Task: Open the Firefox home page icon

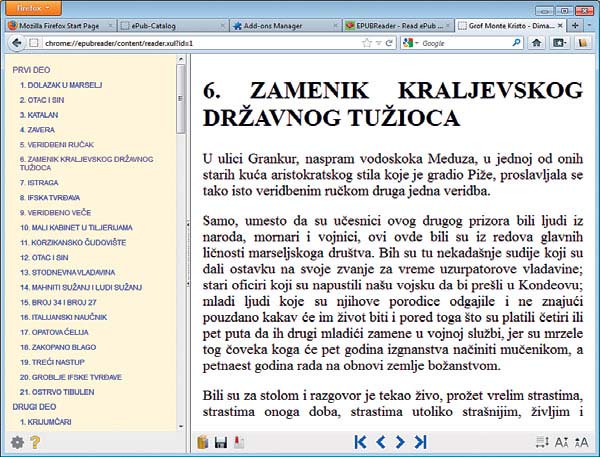Action: (536, 43)
